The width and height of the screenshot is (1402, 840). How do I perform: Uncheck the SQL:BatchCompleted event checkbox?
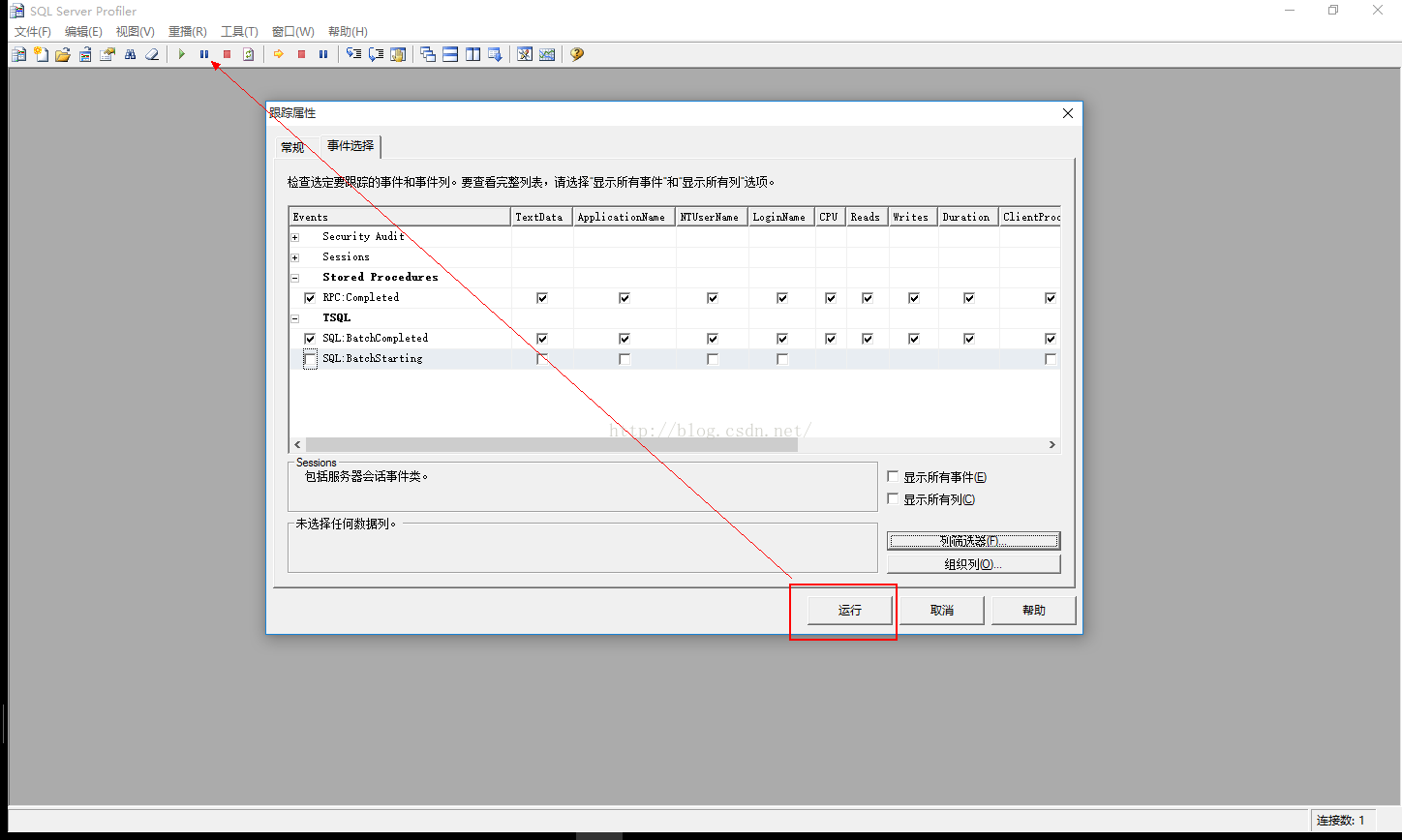click(x=310, y=339)
